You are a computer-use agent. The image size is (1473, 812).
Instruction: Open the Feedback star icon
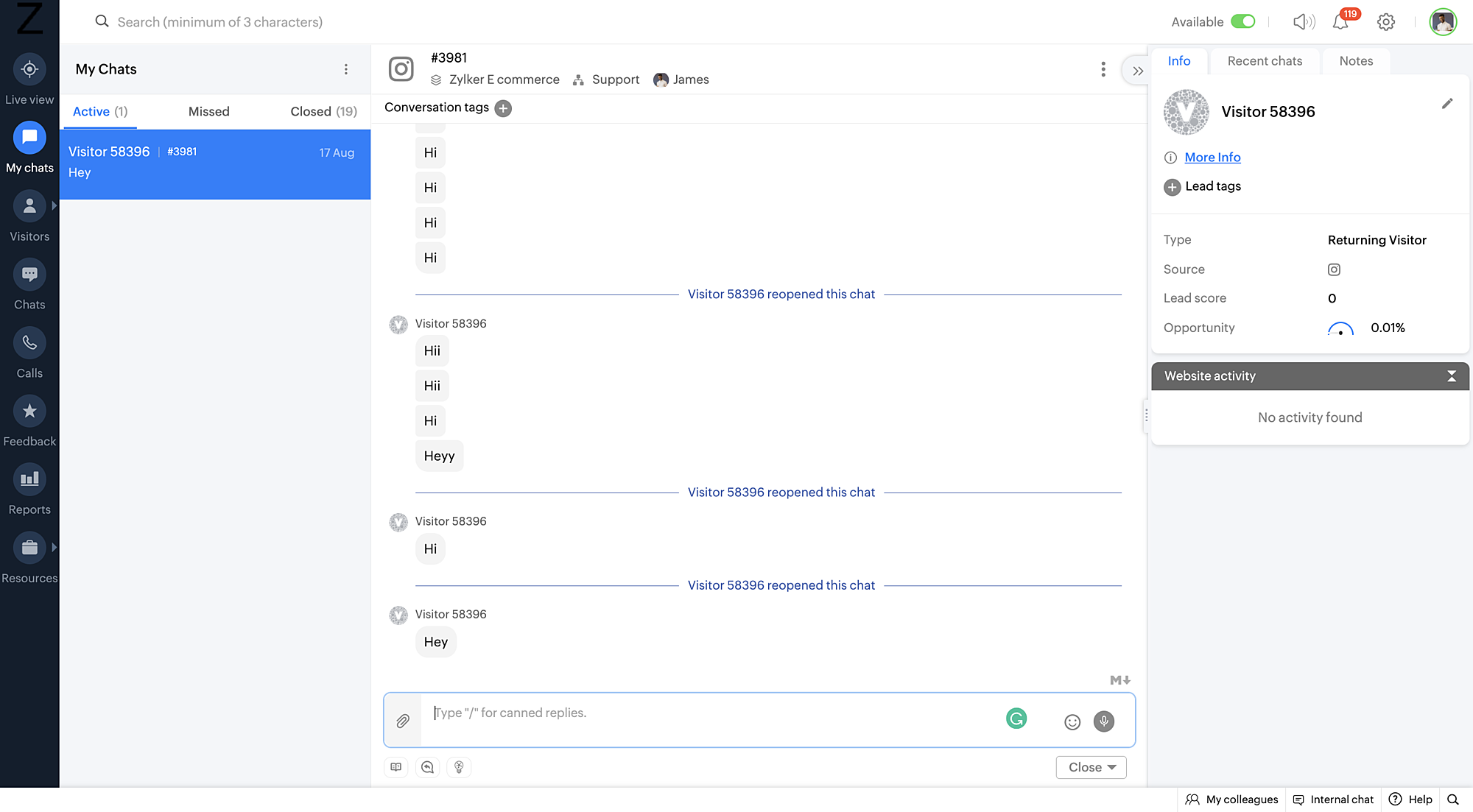click(29, 412)
